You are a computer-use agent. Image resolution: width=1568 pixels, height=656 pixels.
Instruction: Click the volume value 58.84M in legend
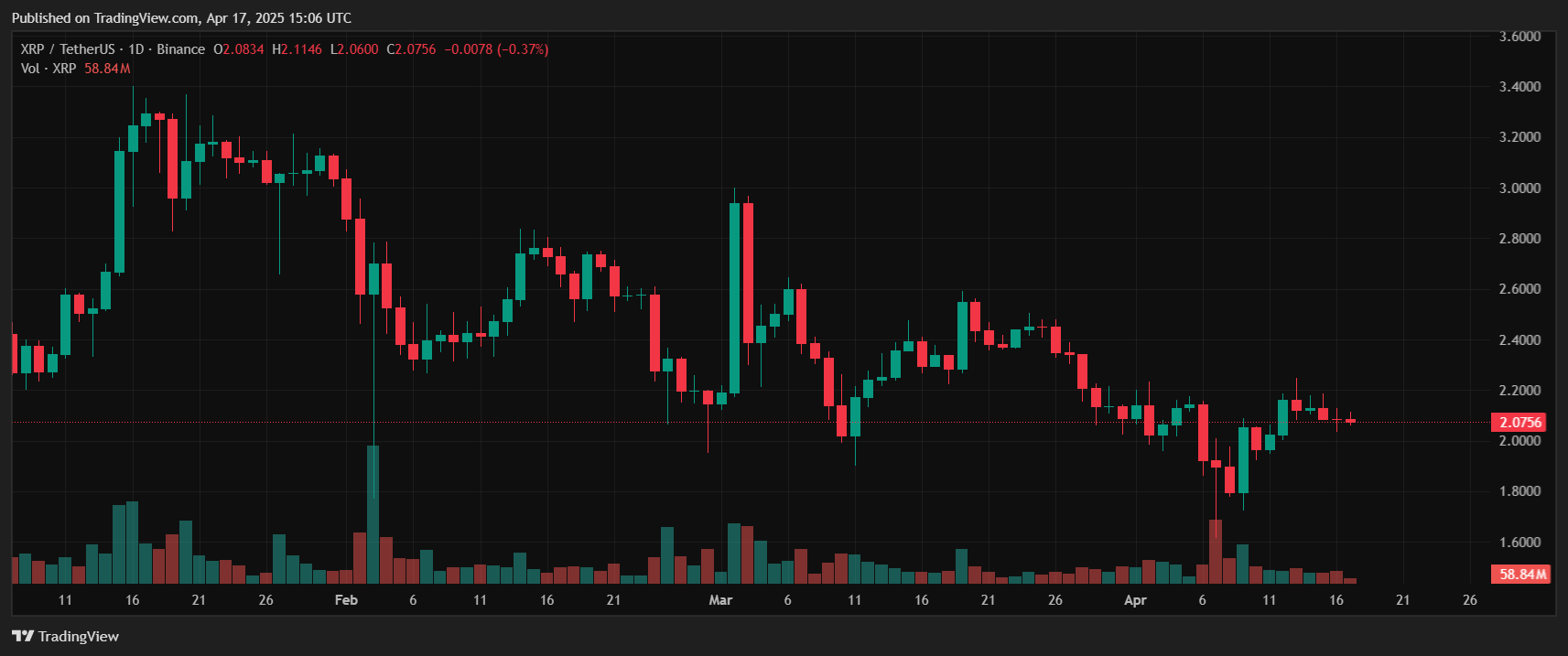tap(107, 69)
